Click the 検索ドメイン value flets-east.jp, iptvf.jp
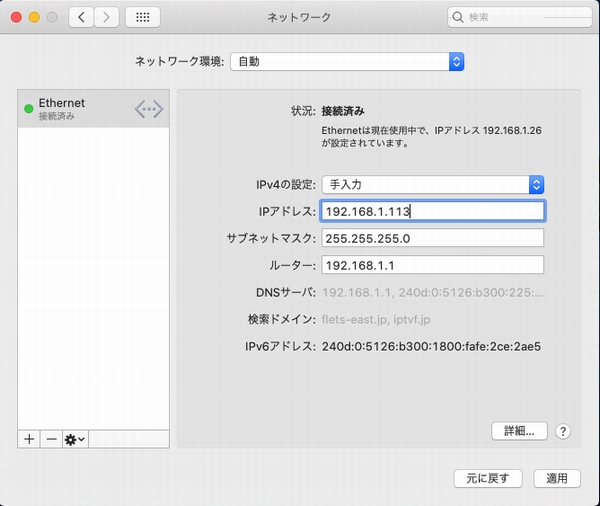 click(376, 320)
